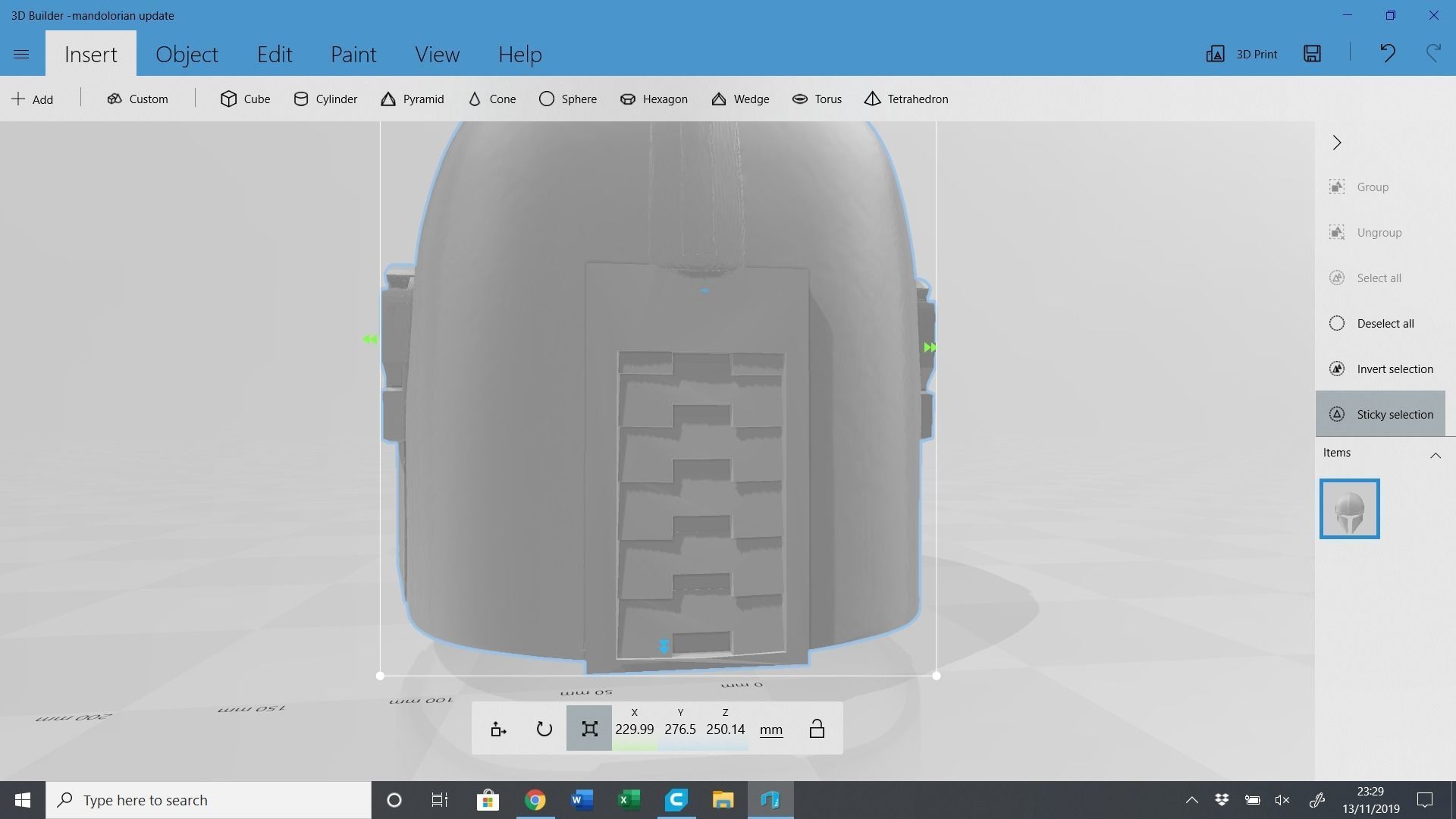This screenshot has height=819, width=1456.
Task: Click Invert selection
Action: point(1380,369)
